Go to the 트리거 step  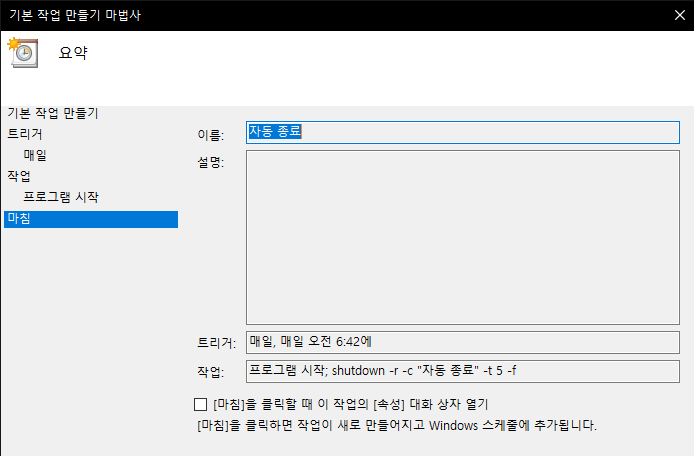(x=25, y=134)
